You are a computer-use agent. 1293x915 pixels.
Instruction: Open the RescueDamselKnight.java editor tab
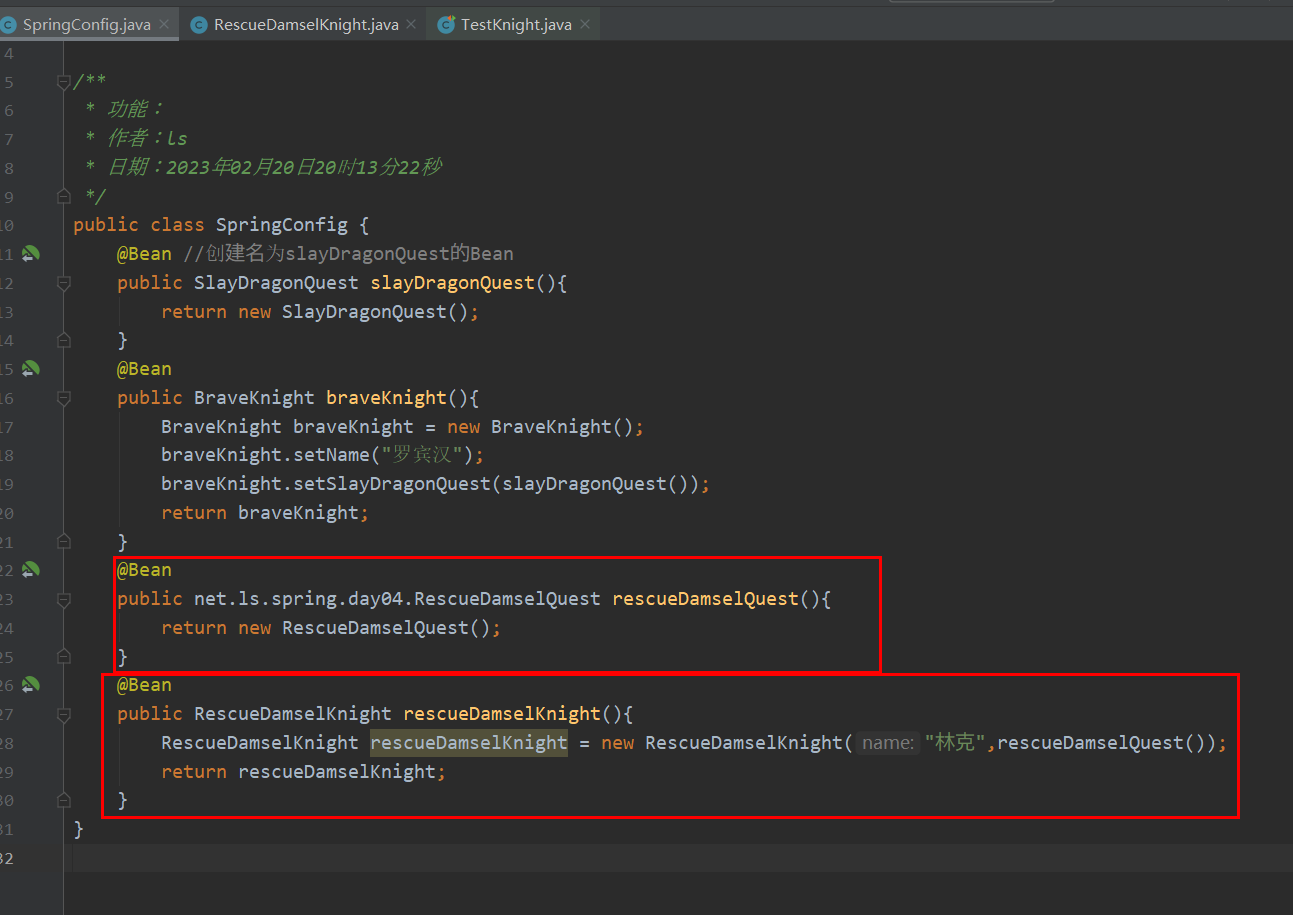(x=306, y=25)
